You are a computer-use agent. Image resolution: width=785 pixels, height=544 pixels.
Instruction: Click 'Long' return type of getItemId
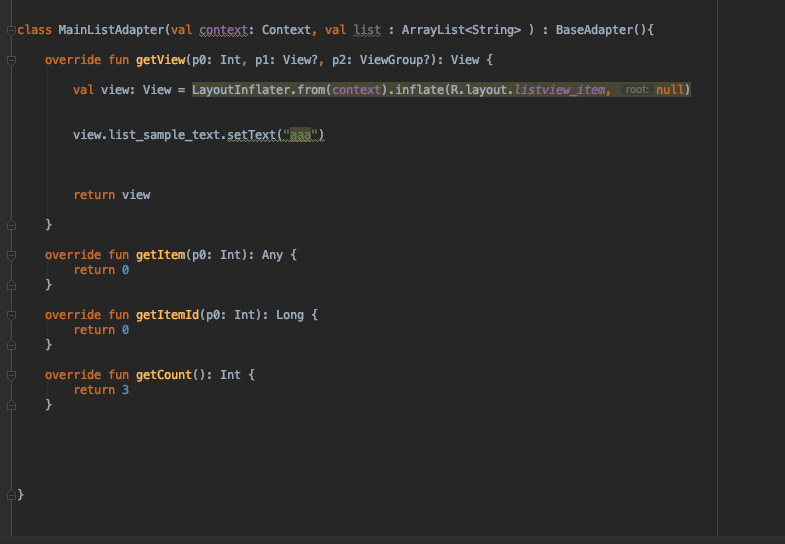coord(290,315)
